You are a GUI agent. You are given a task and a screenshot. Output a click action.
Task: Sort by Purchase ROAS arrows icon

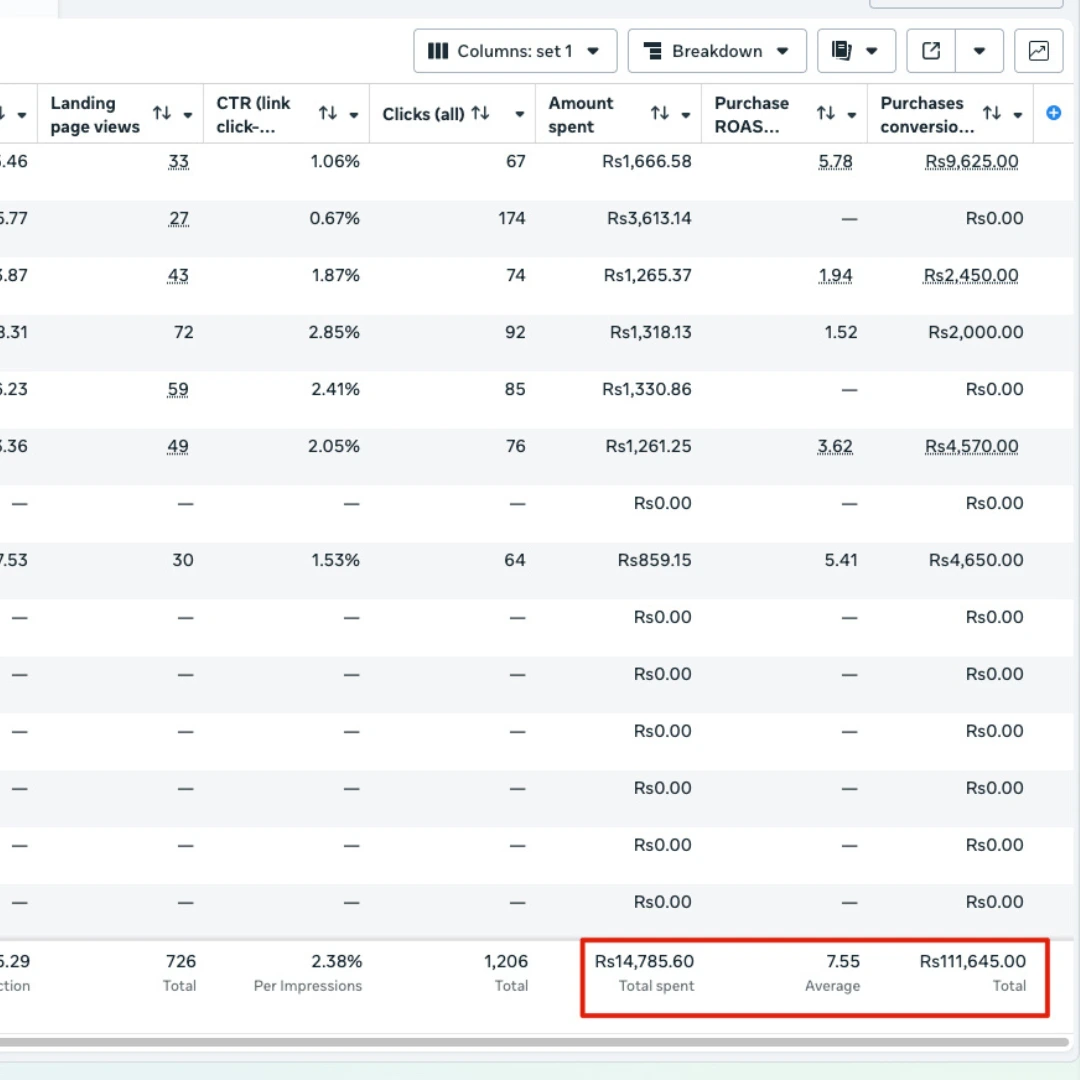click(826, 114)
